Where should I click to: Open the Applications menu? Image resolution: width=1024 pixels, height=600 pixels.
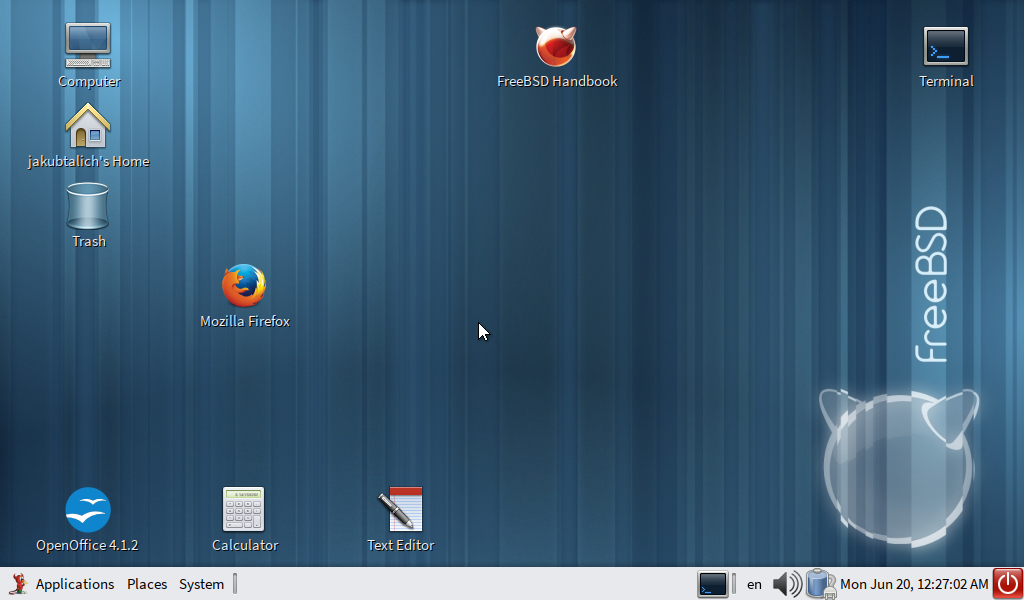tap(74, 584)
